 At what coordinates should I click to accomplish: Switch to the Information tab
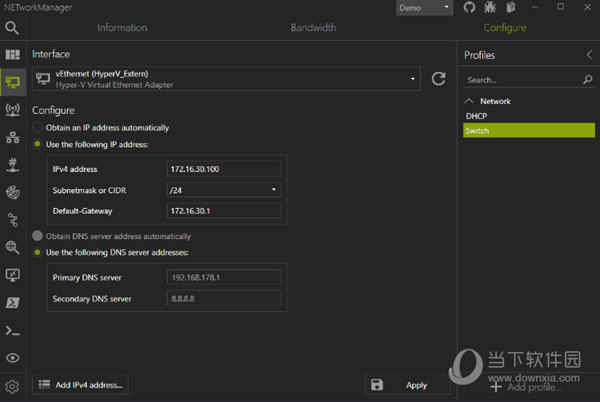(x=121, y=28)
